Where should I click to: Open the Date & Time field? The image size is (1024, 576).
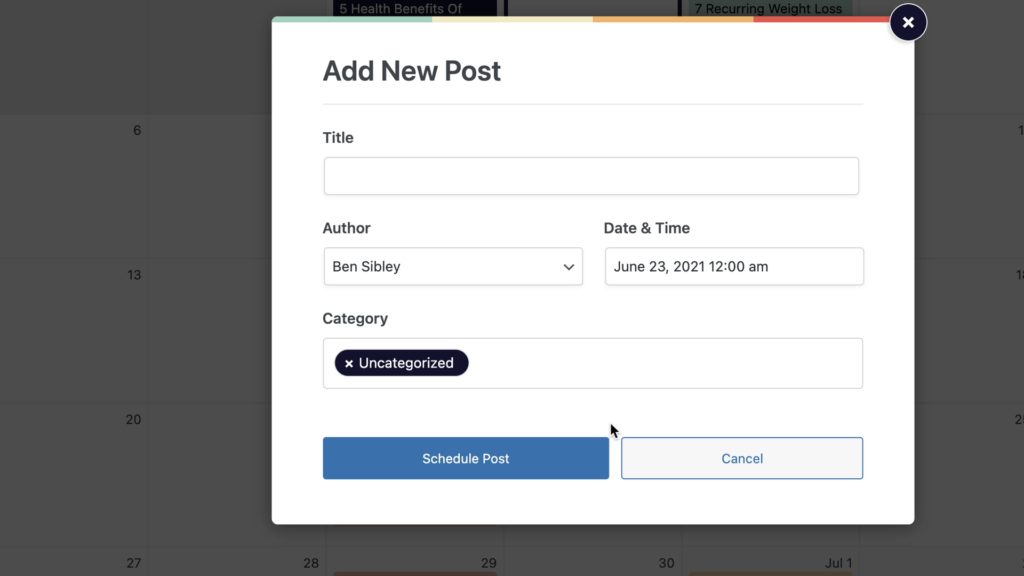click(734, 266)
